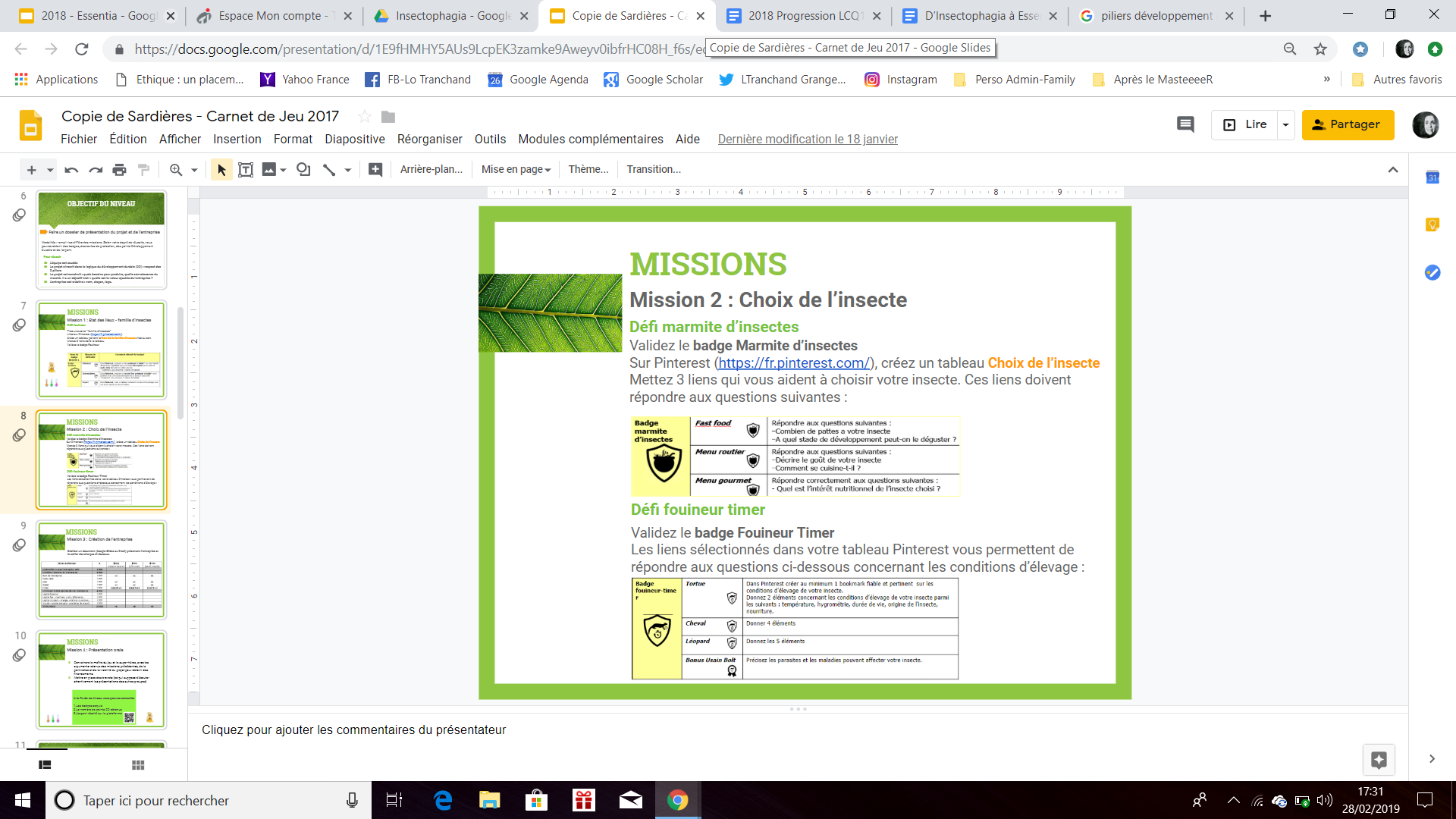Open the Diapositive menu
Screen dimensions: 1456x819
(x=354, y=139)
